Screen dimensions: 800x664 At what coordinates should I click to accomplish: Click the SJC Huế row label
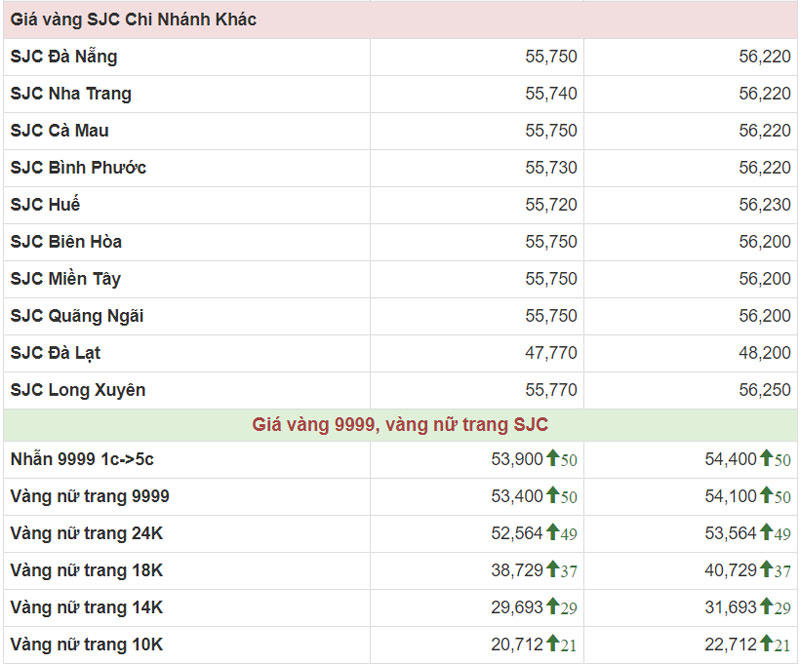[x=45, y=205]
